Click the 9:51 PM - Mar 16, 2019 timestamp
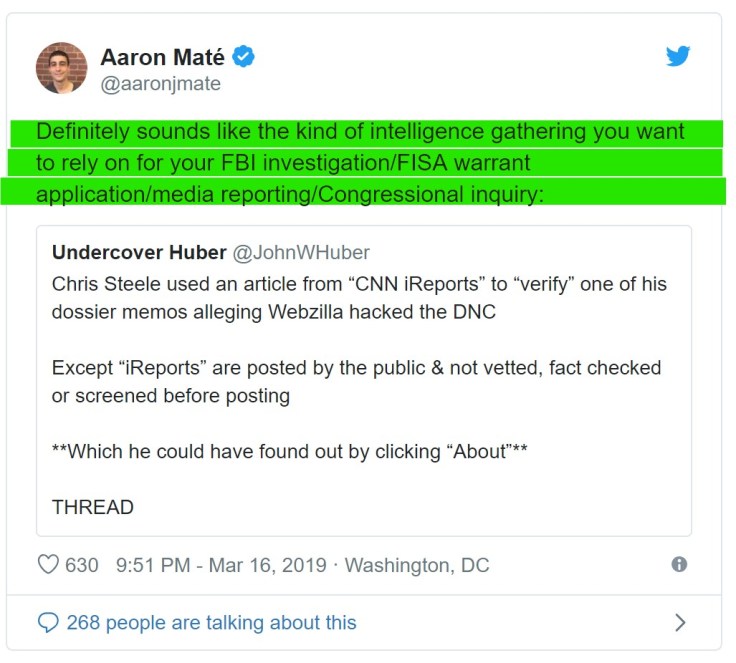 pos(221,565)
